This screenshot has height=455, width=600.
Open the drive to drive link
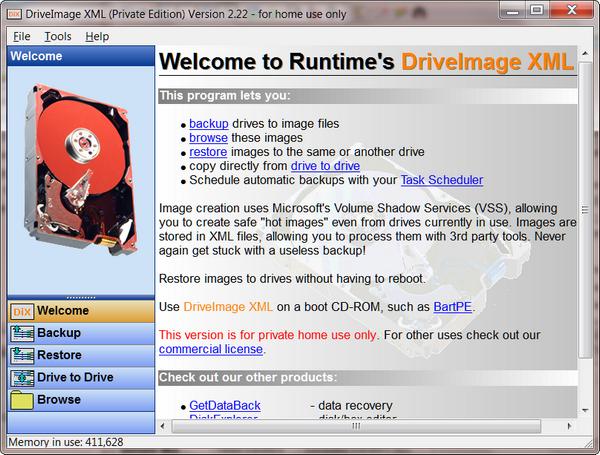pos(325,166)
